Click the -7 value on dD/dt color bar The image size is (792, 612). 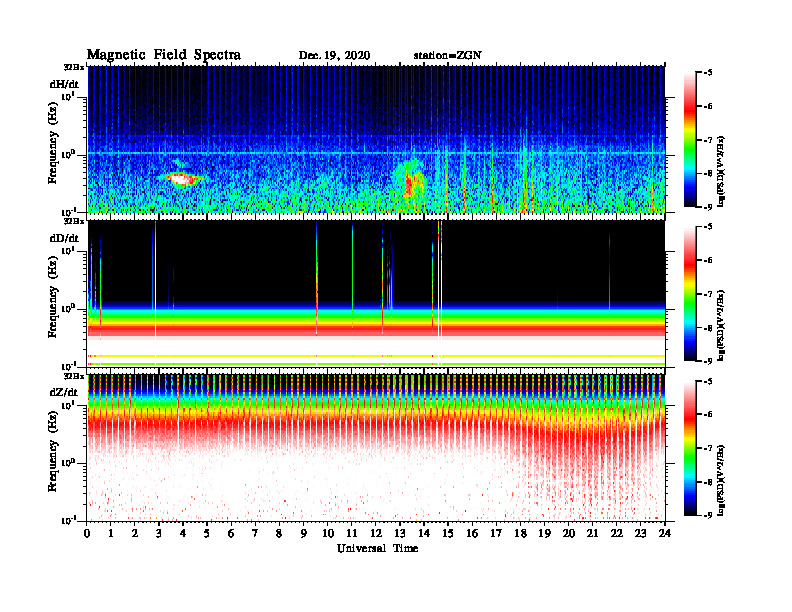tap(708, 294)
